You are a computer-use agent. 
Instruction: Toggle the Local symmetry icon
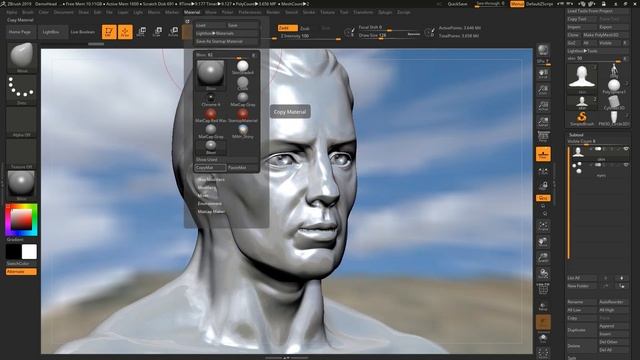coord(543,172)
